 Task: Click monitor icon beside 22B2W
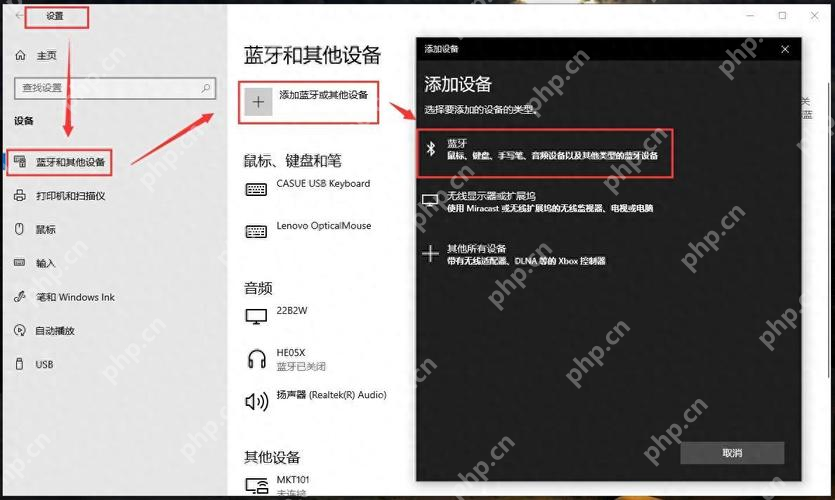click(256, 316)
